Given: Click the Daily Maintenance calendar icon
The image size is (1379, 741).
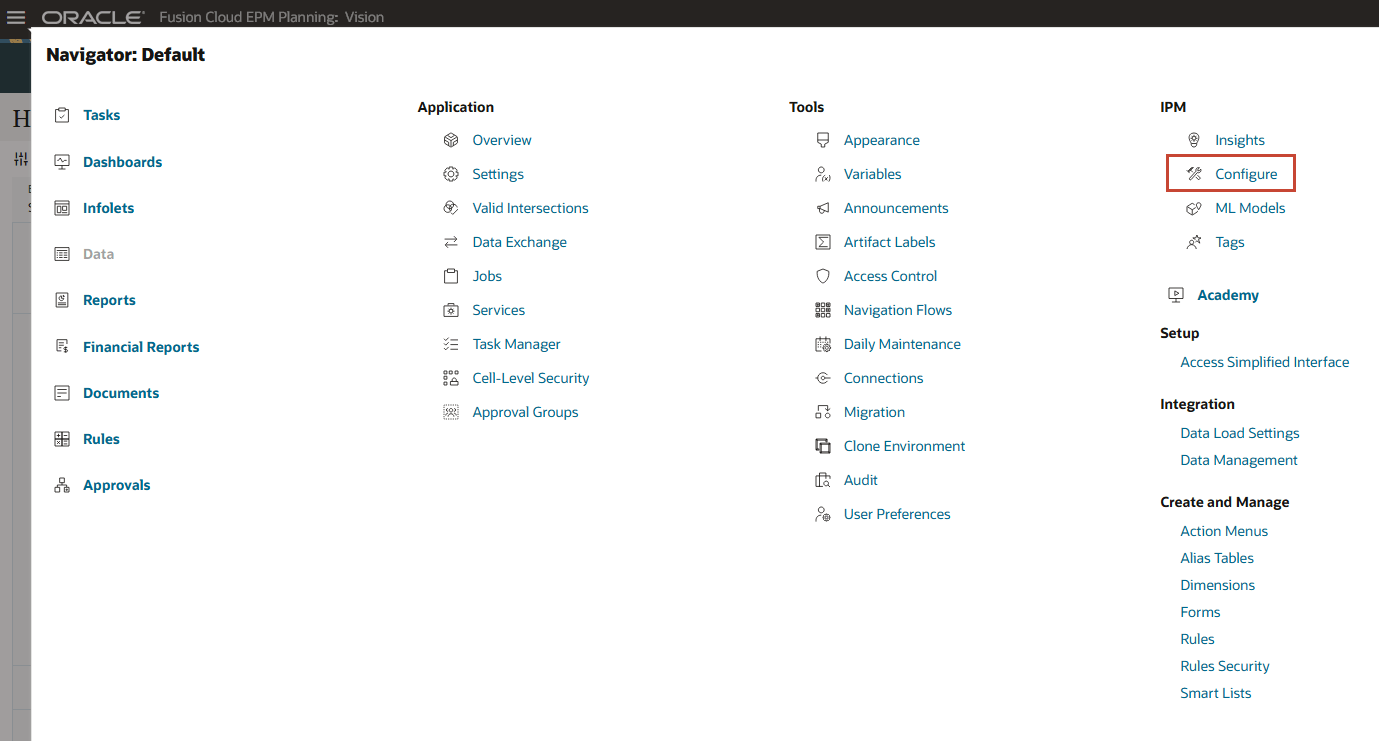Looking at the screenshot, I should 822,344.
